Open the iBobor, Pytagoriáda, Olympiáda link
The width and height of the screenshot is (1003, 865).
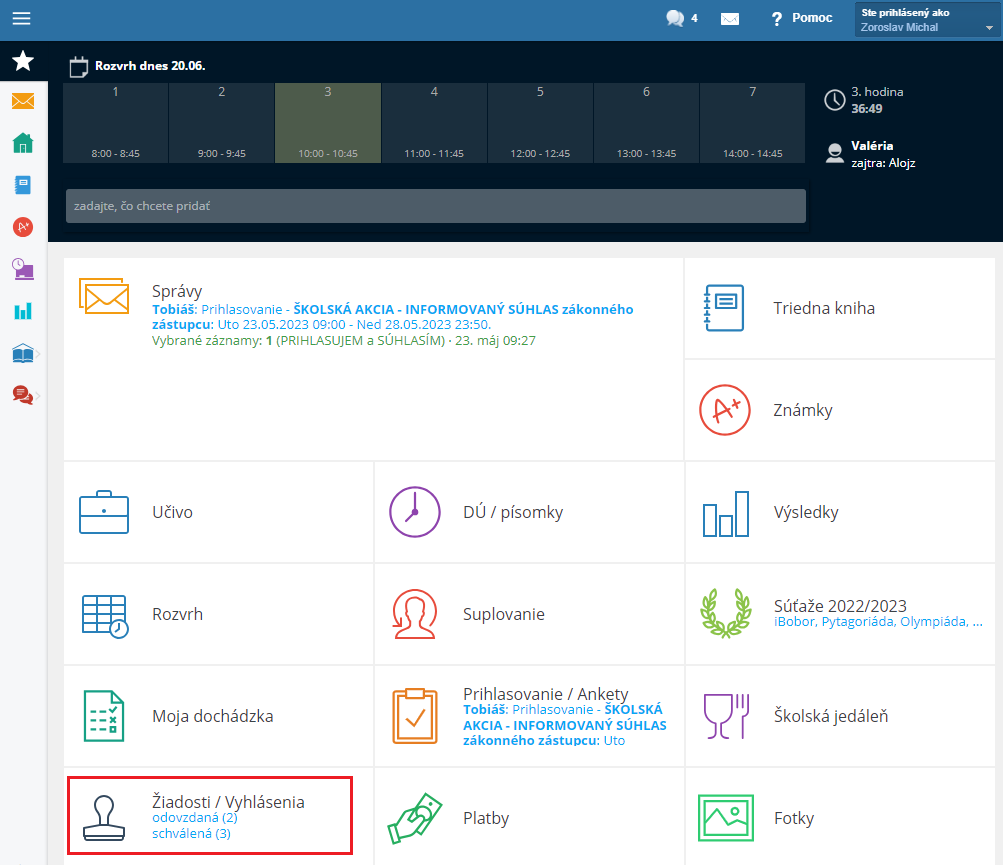pyautogui.click(x=878, y=622)
